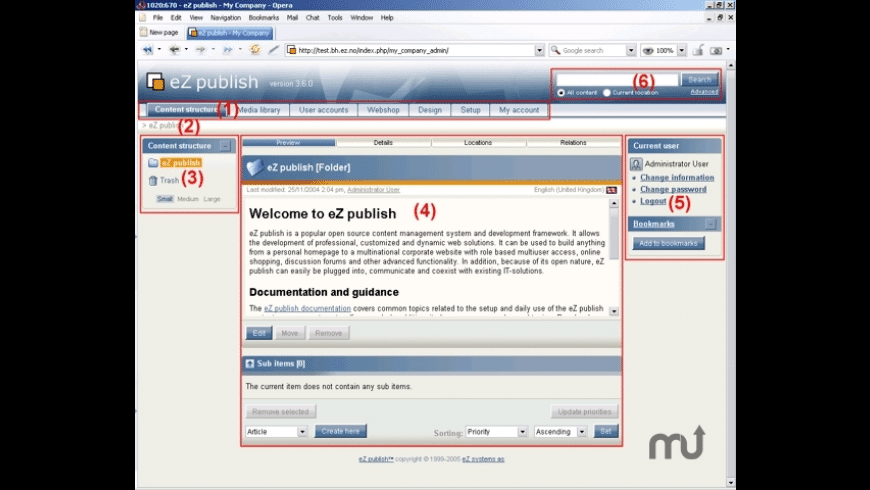
Task: Click the preview pane scroll up arrow
Action: (614, 204)
